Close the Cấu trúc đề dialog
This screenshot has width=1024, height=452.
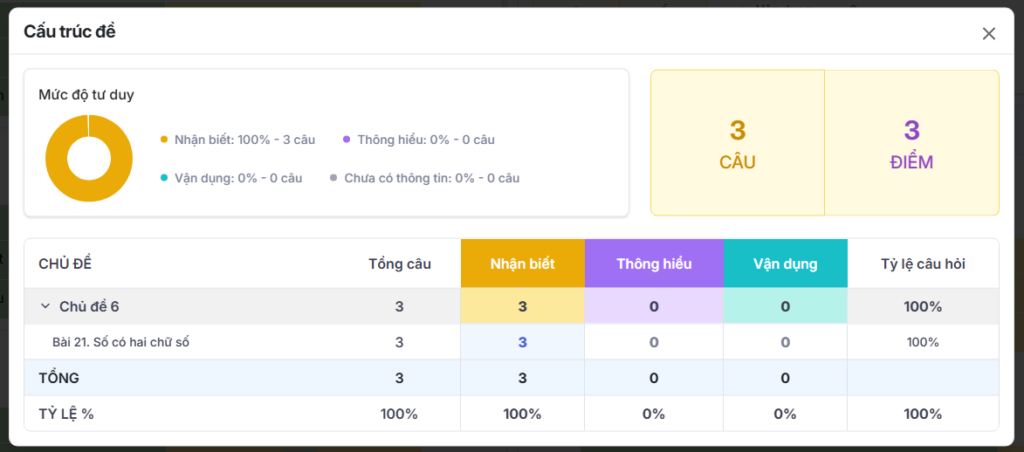click(x=988, y=33)
